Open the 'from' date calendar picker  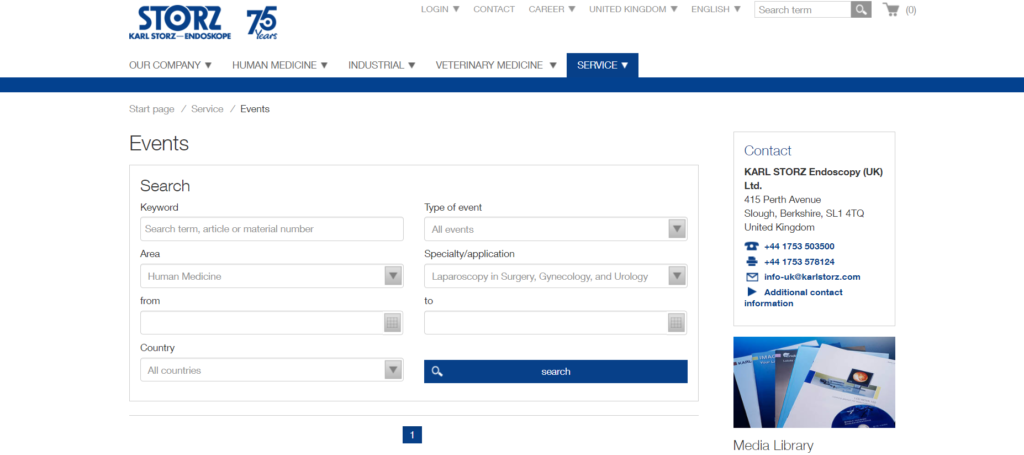392,323
